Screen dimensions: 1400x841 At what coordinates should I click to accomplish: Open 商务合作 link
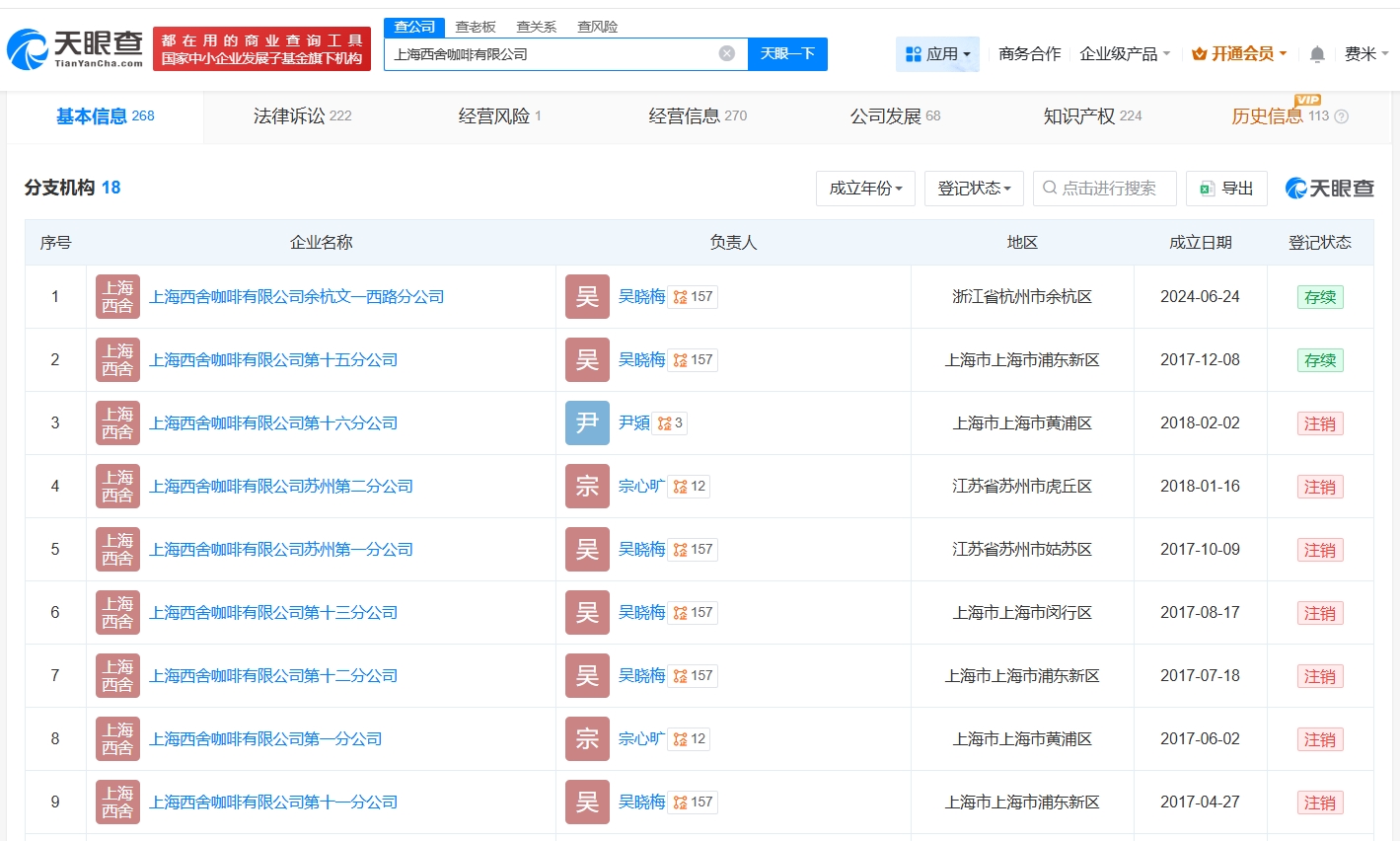[1029, 54]
